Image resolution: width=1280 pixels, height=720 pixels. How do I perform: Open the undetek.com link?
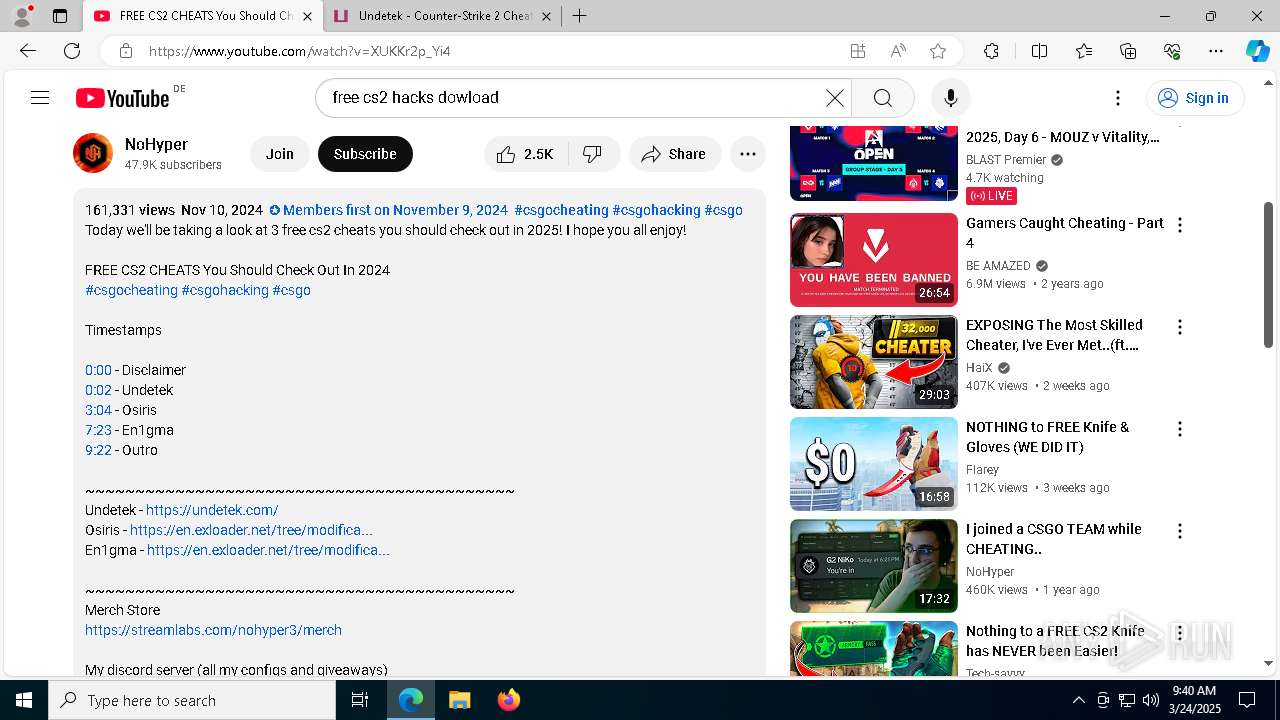point(212,510)
